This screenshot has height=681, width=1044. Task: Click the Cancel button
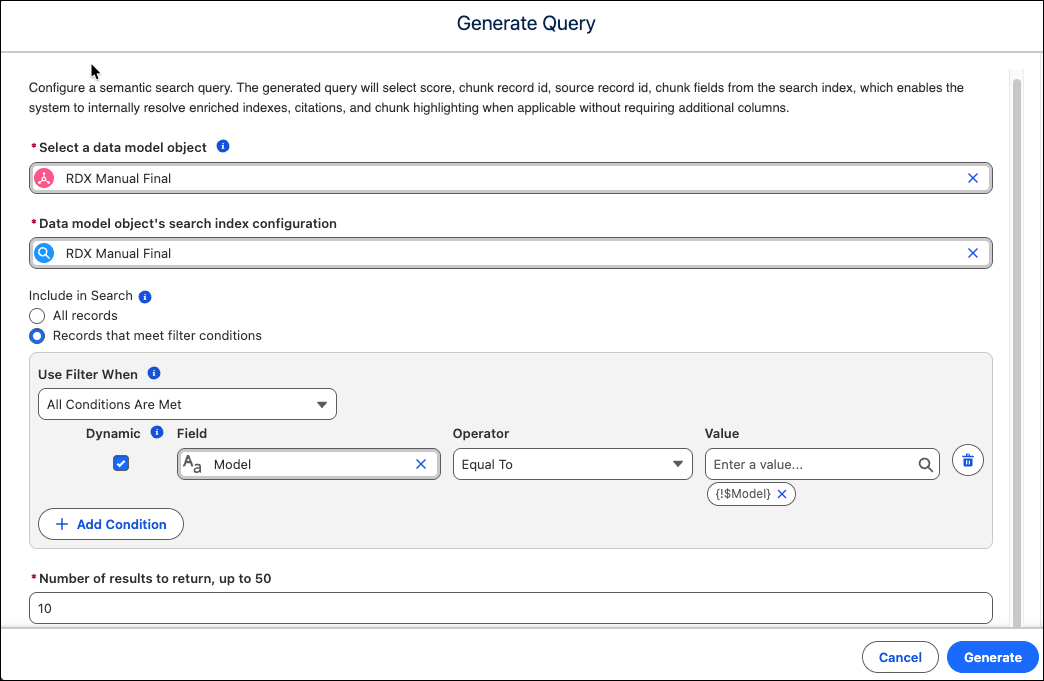(900, 658)
